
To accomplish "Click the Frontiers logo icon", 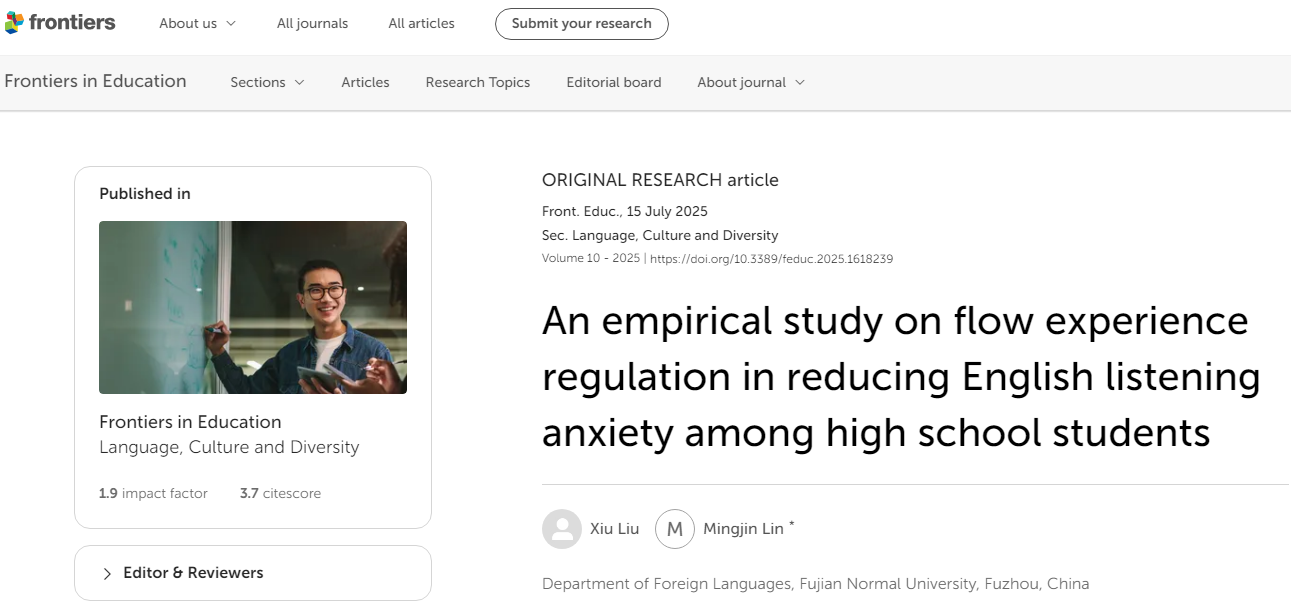I will [14, 23].
